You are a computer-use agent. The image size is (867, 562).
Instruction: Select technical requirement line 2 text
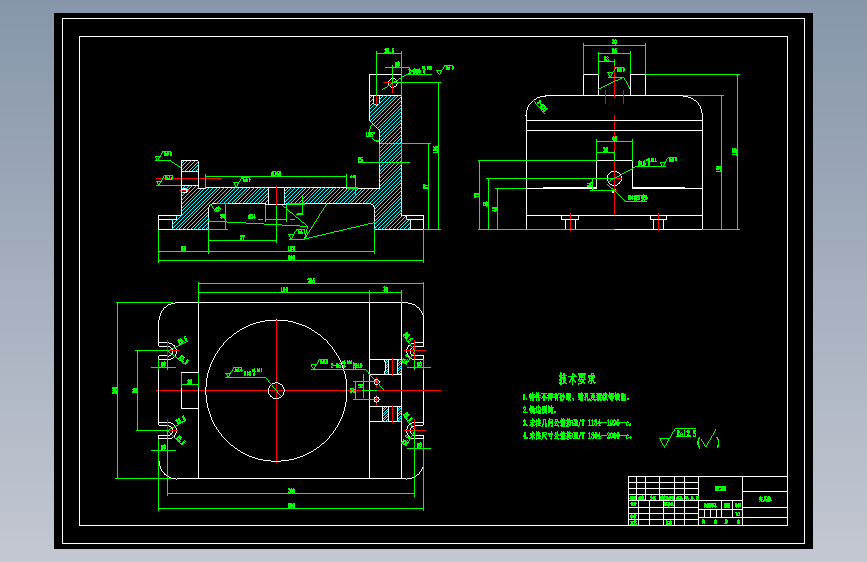(539, 410)
